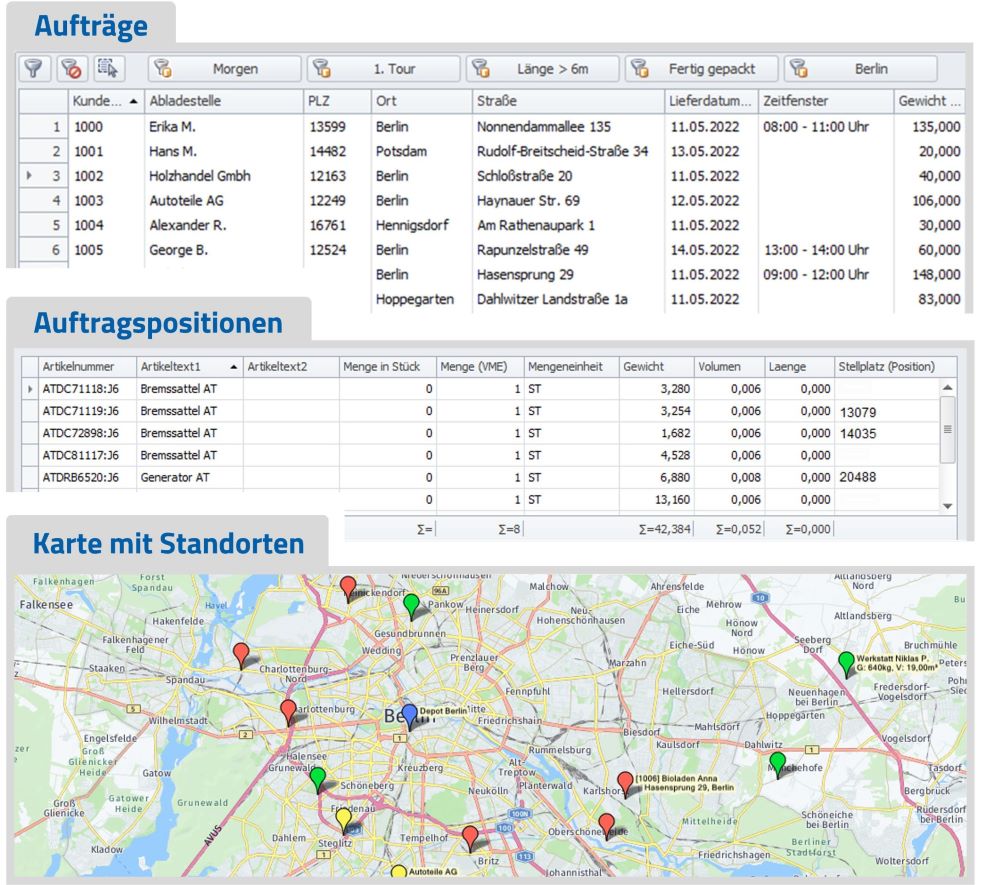
Task: Click the yellow Autoteile AG map pin
Action: (x=399, y=871)
